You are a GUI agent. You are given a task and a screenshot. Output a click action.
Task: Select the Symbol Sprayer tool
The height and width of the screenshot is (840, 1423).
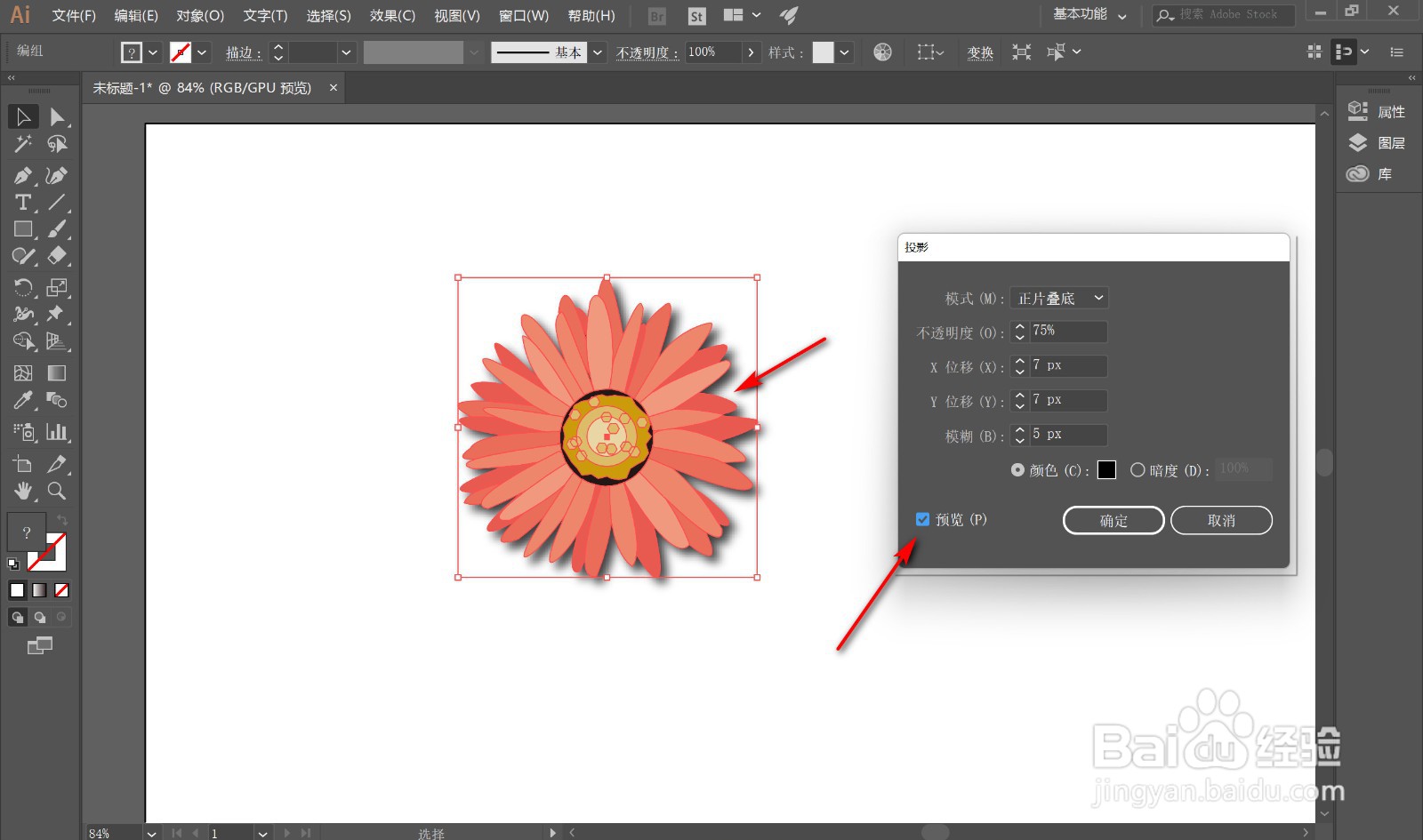point(23,432)
